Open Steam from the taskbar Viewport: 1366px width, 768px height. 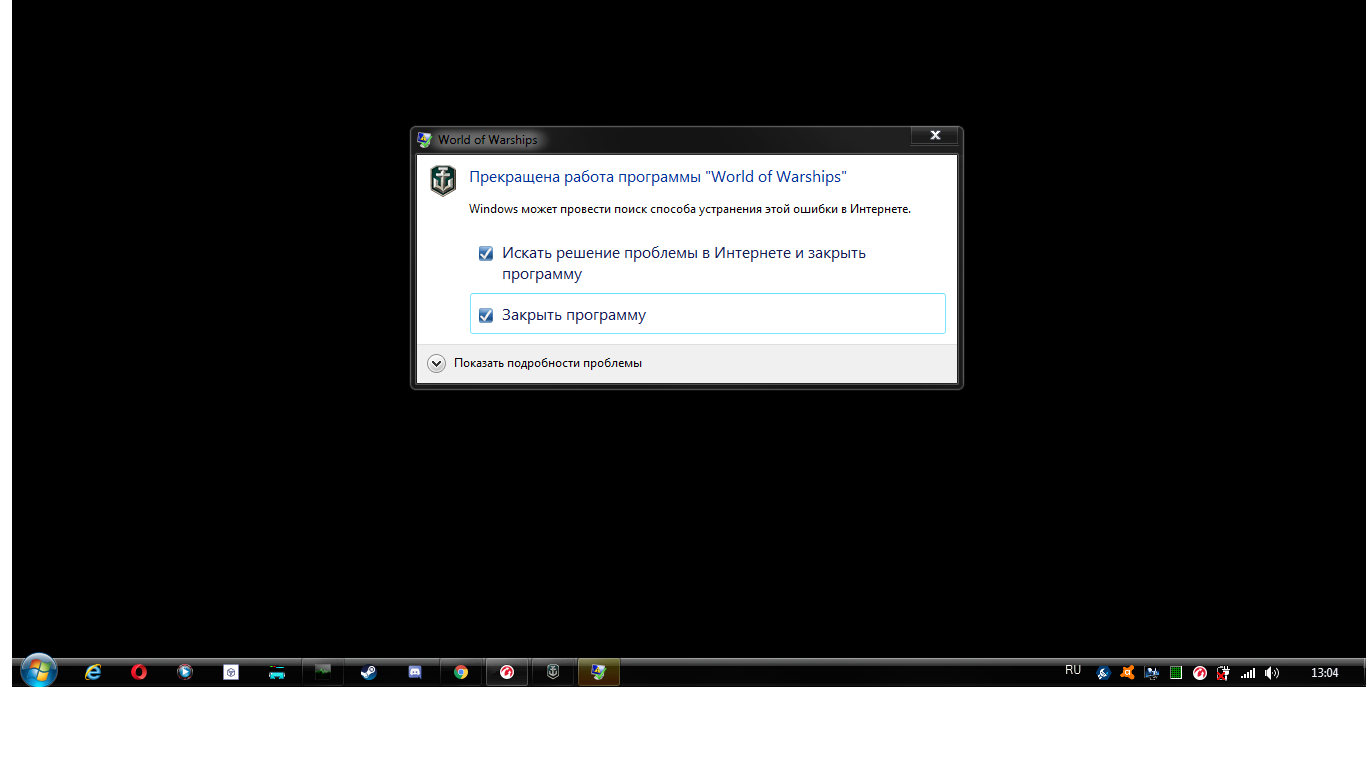(369, 672)
